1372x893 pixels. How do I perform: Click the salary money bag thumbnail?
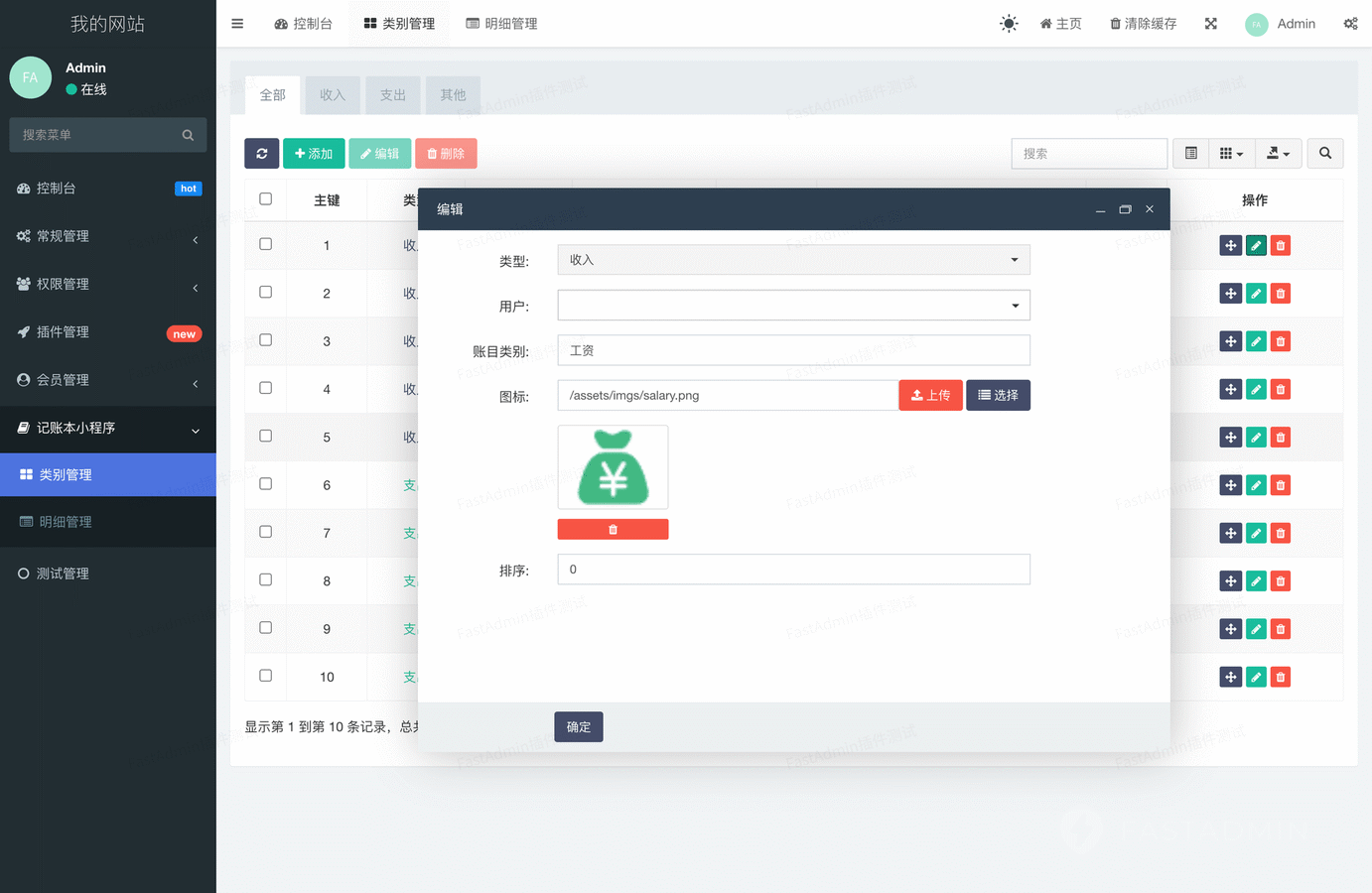613,467
